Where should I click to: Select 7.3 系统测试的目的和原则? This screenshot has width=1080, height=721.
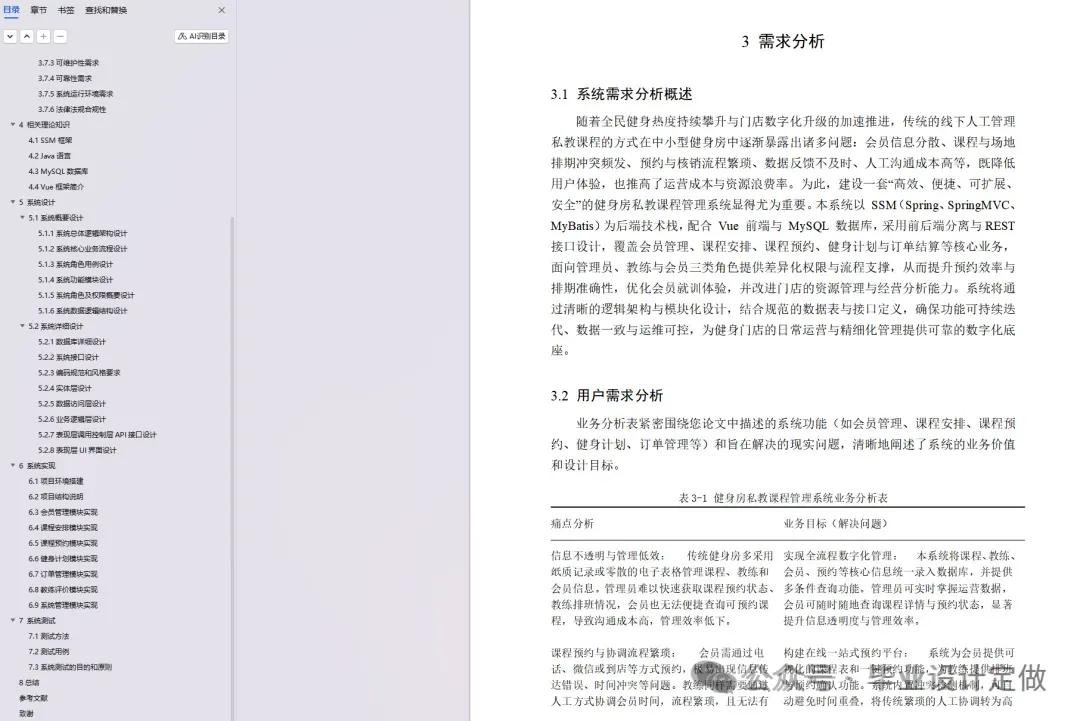[70, 667]
